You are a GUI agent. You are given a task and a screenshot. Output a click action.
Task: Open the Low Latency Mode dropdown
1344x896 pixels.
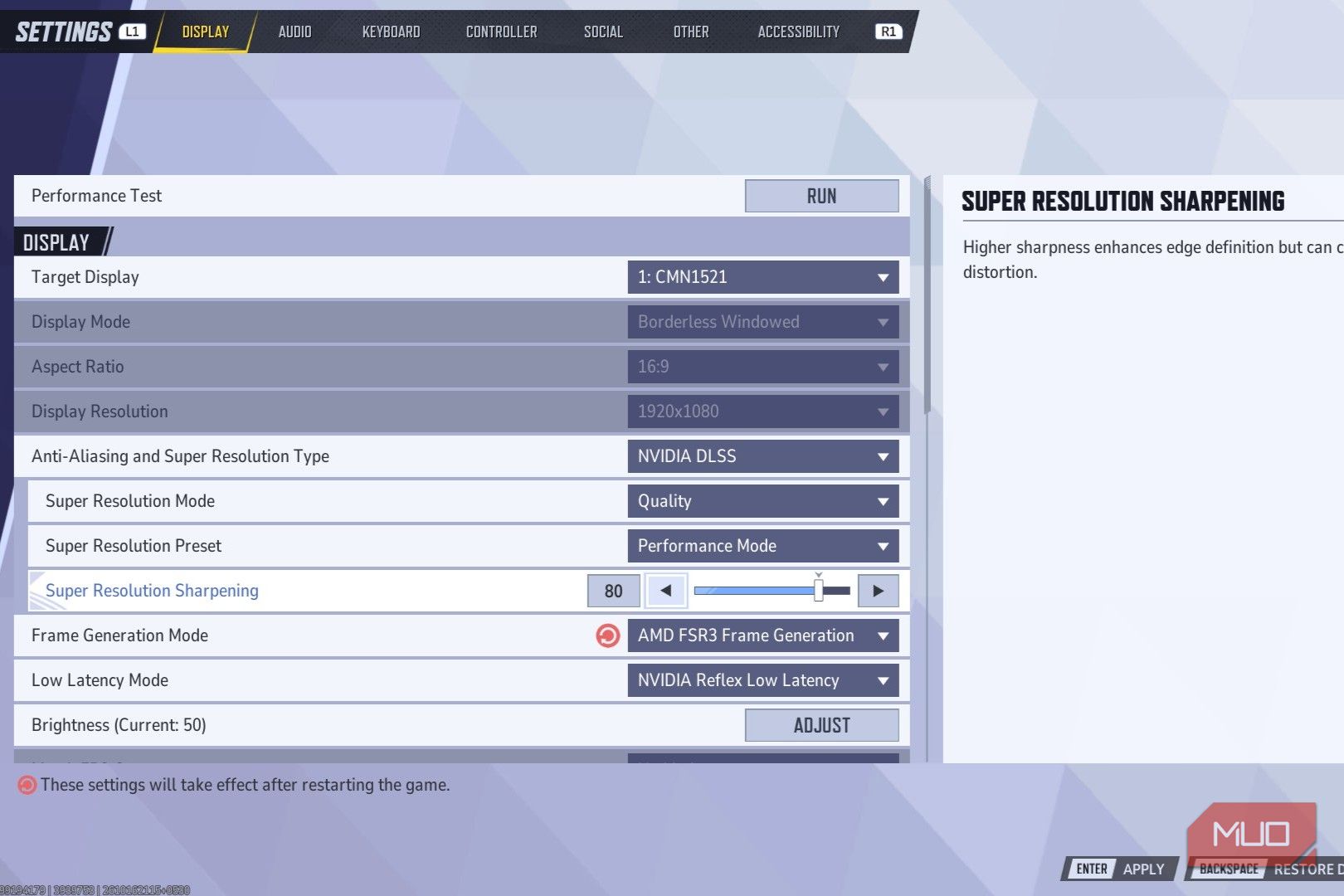pos(763,680)
